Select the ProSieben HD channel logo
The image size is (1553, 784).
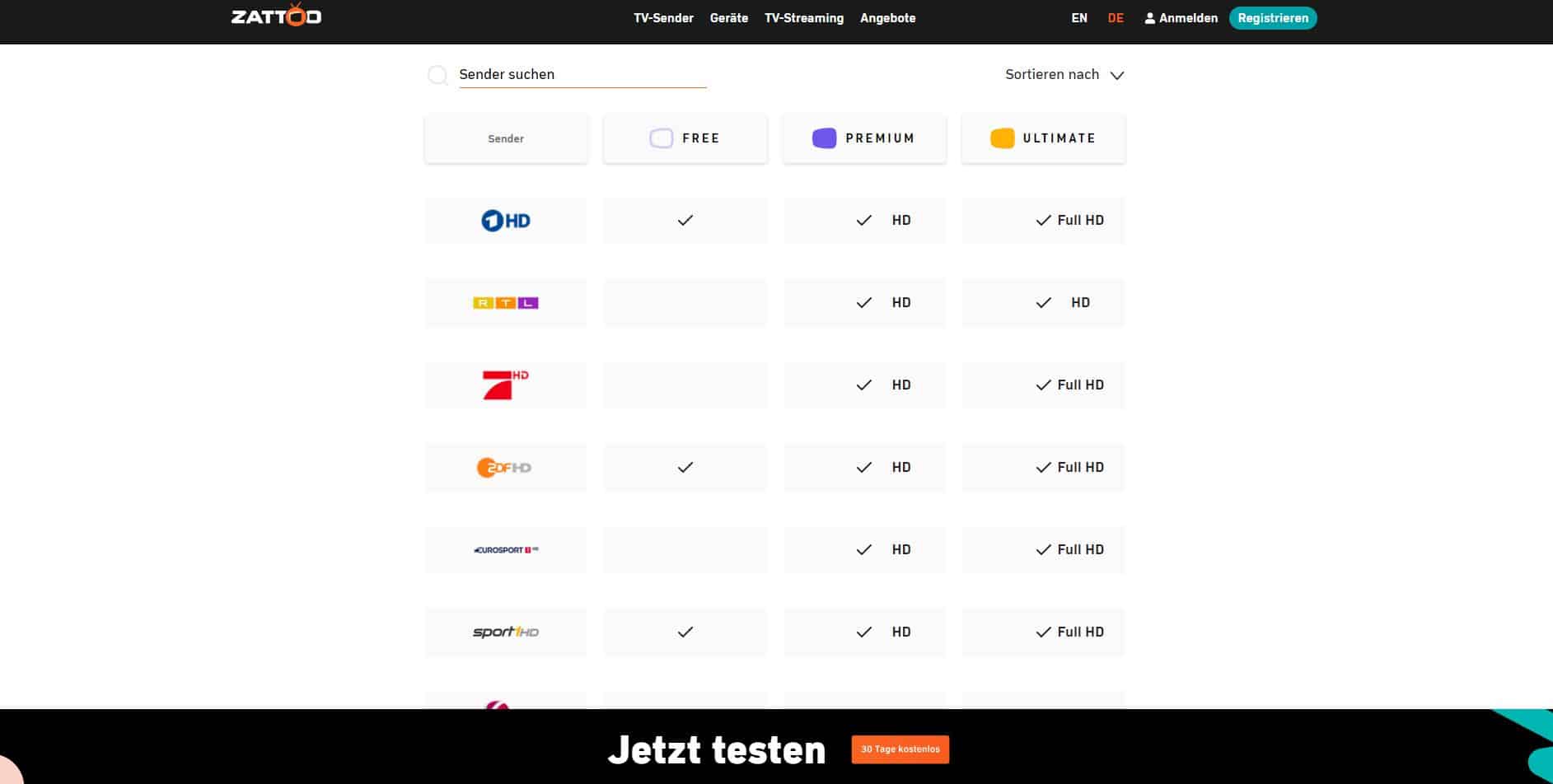(x=506, y=385)
